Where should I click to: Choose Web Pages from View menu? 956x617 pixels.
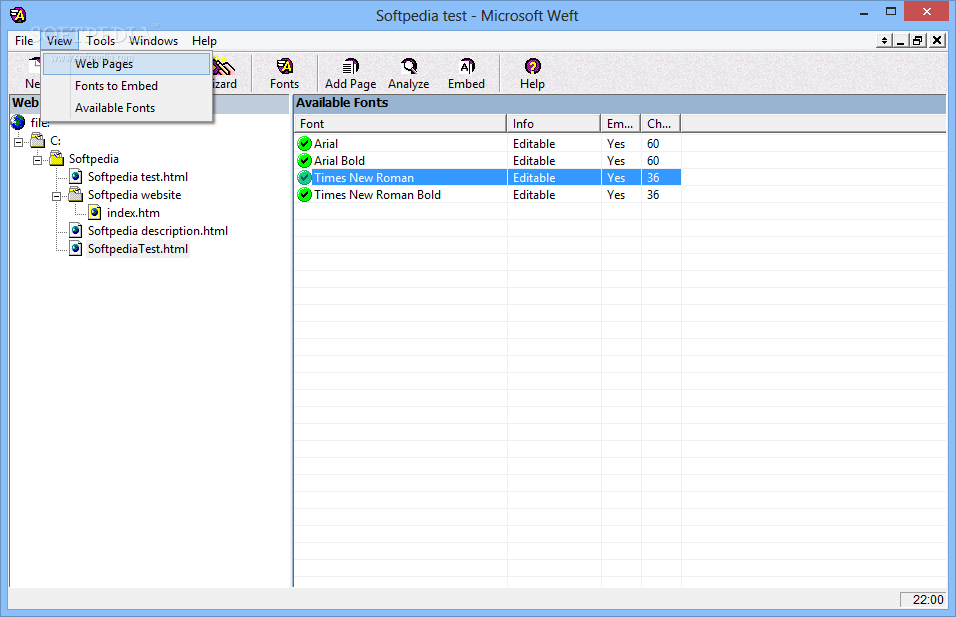[x=126, y=64]
